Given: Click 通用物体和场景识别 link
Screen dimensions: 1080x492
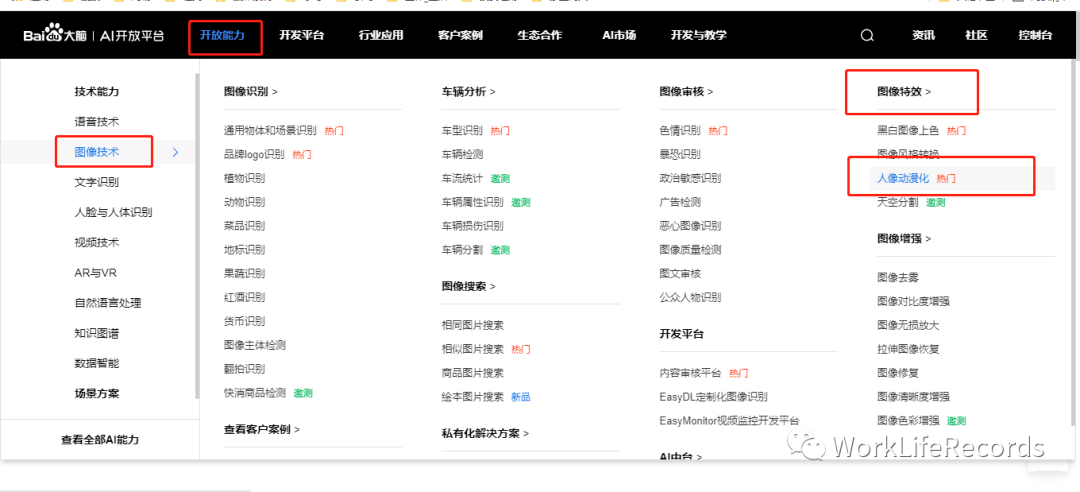Looking at the screenshot, I should click(270, 130).
